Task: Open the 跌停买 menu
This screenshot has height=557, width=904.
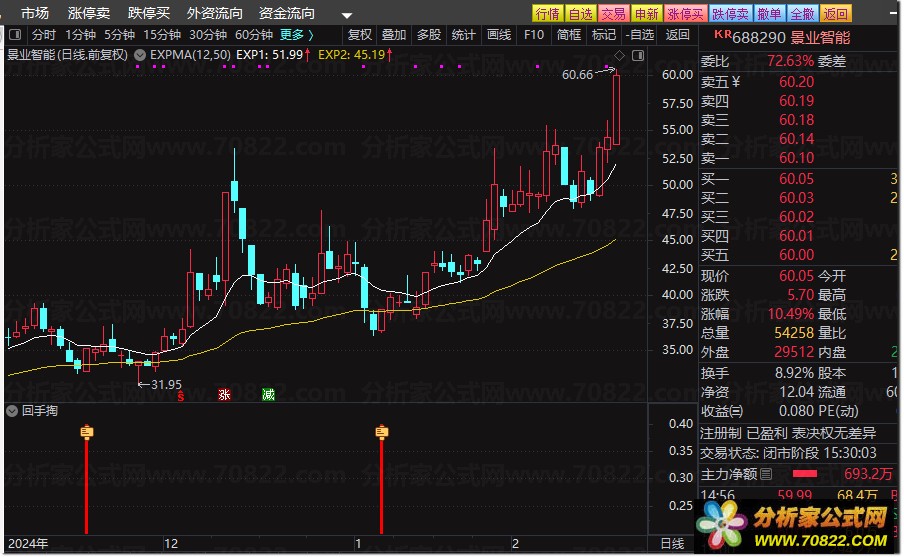Action: point(149,13)
